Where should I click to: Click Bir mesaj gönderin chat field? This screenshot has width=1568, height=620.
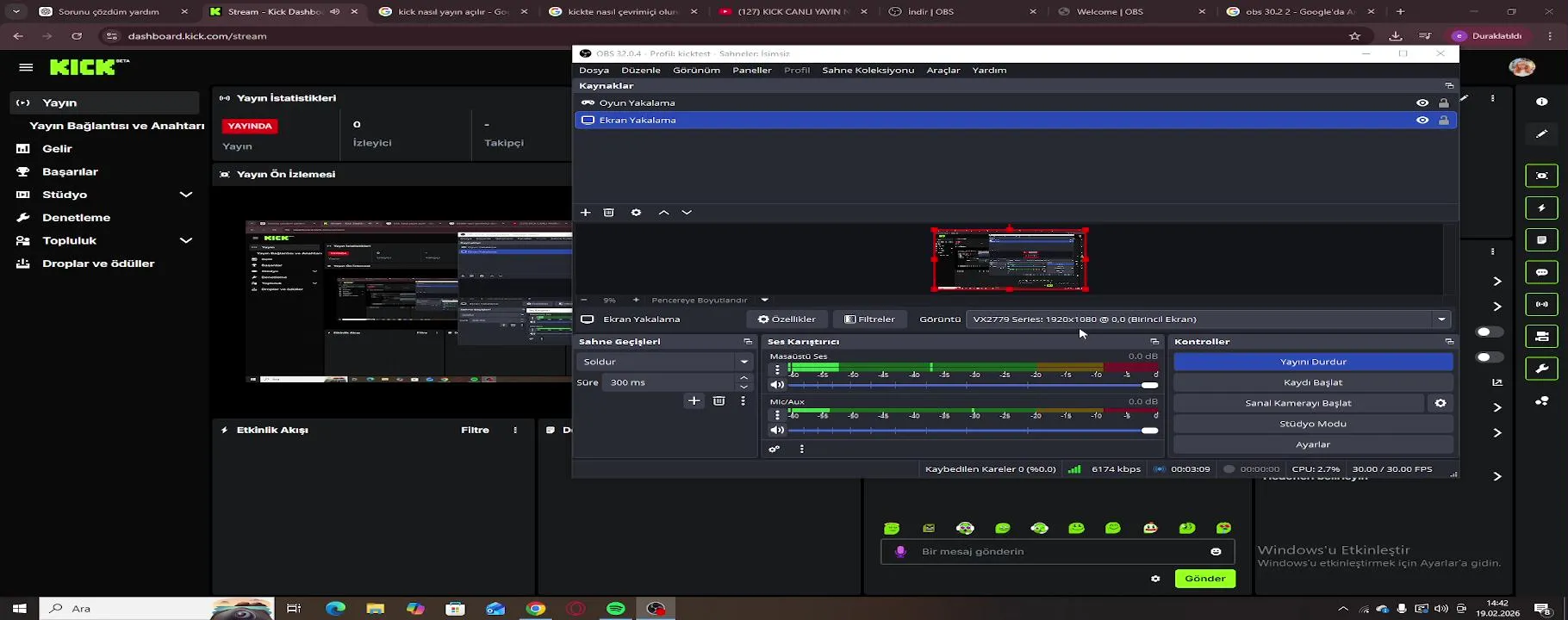(x=1058, y=552)
